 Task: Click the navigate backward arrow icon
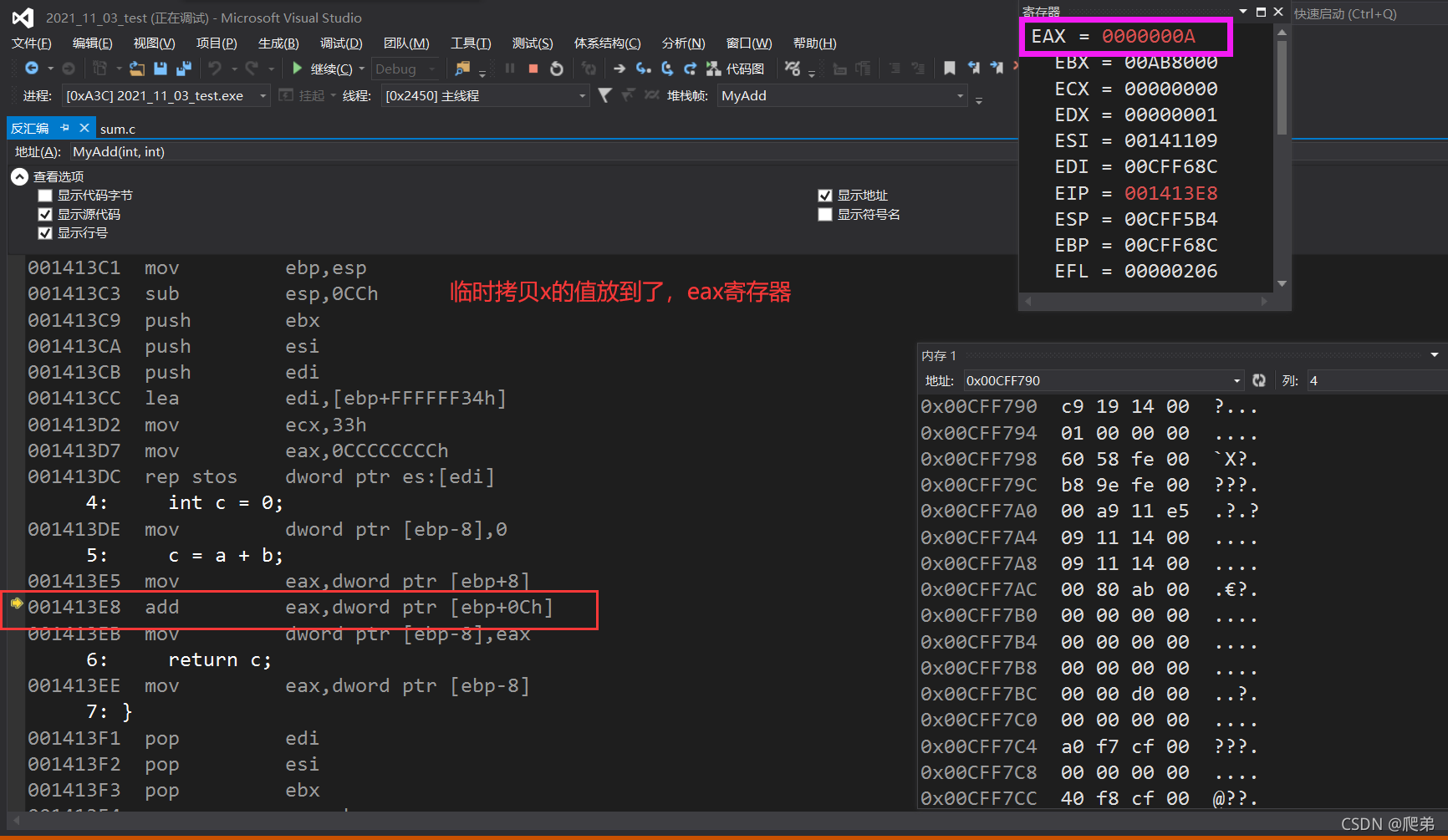(32, 68)
